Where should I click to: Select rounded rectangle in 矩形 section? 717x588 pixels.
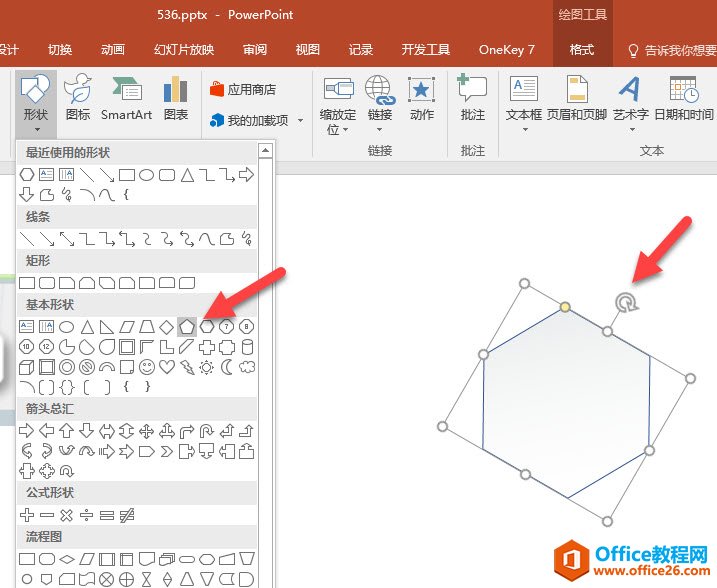point(47,283)
